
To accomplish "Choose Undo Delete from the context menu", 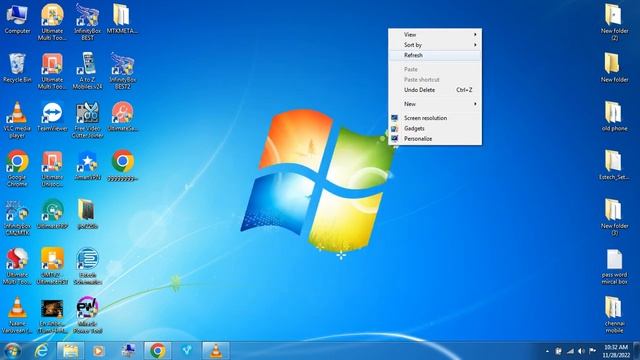I will [x=435, y=90].
